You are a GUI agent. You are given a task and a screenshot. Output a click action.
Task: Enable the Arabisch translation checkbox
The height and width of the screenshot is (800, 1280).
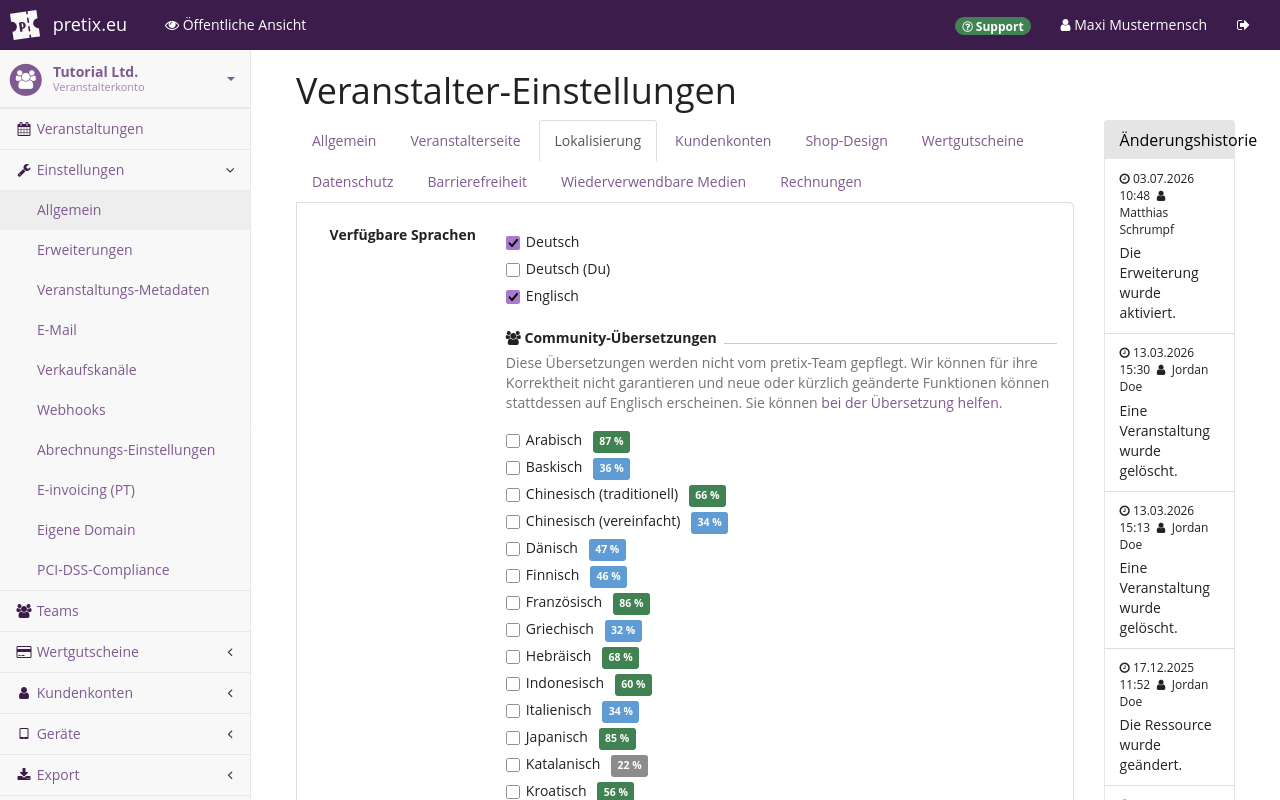point(513,440)
